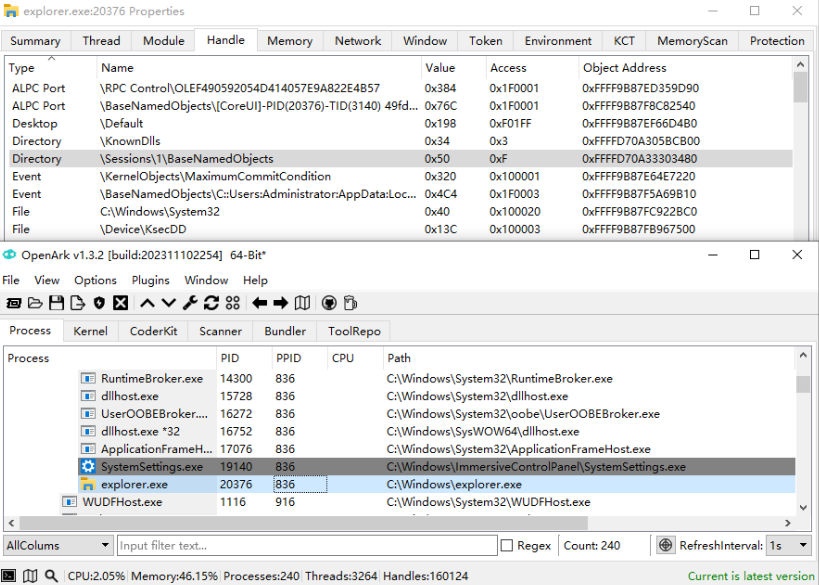Click the PID column header

tap(229, 357)
